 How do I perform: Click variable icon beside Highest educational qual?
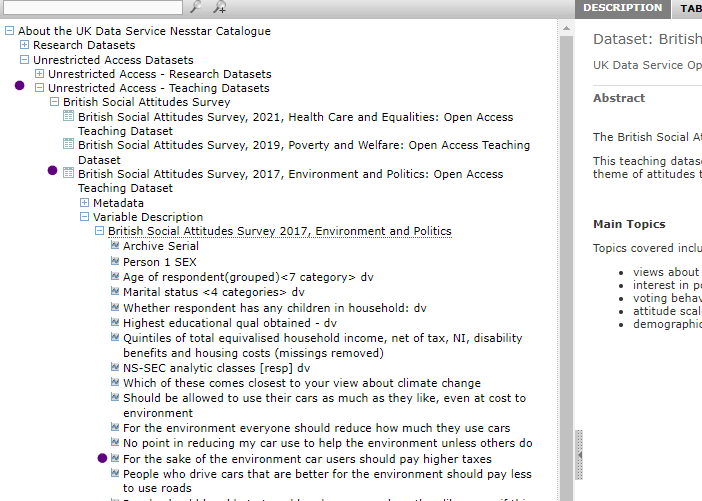click(x=115, y=322)
